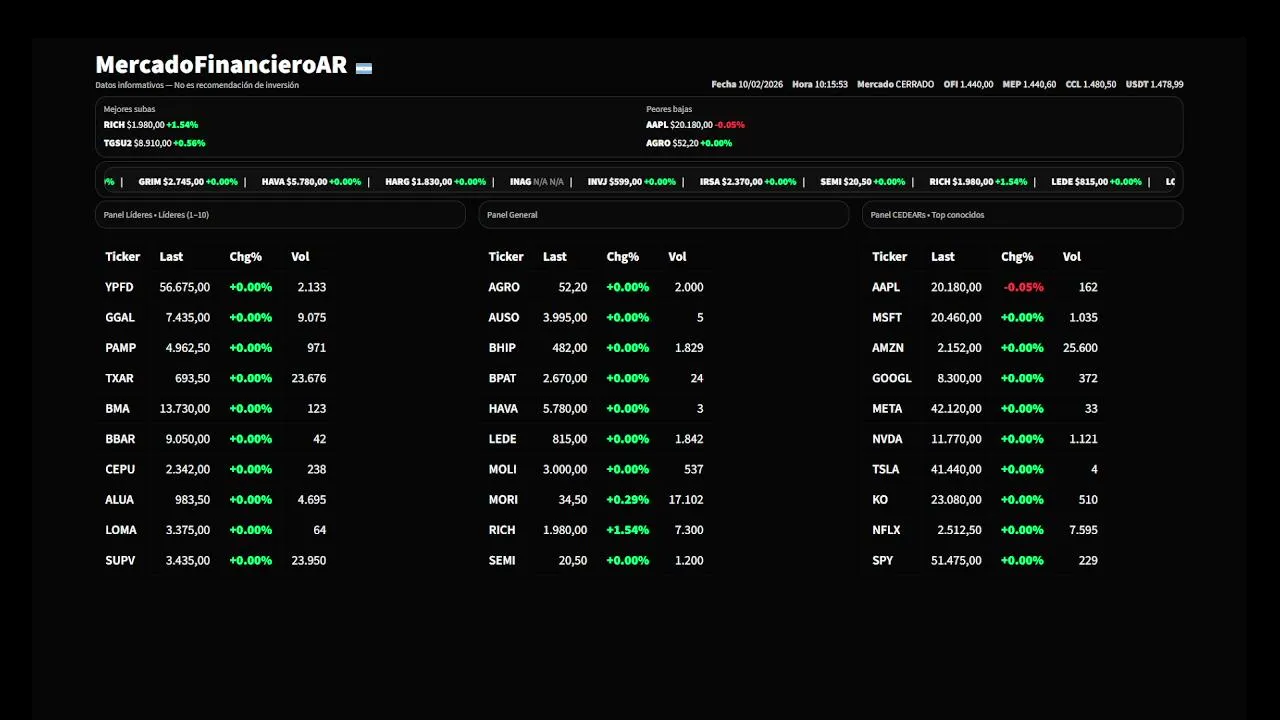Click the OFI 1.440,00 quote
Image resolution: width=1280 pixels, height=720 pixels.
coord(968,85)
